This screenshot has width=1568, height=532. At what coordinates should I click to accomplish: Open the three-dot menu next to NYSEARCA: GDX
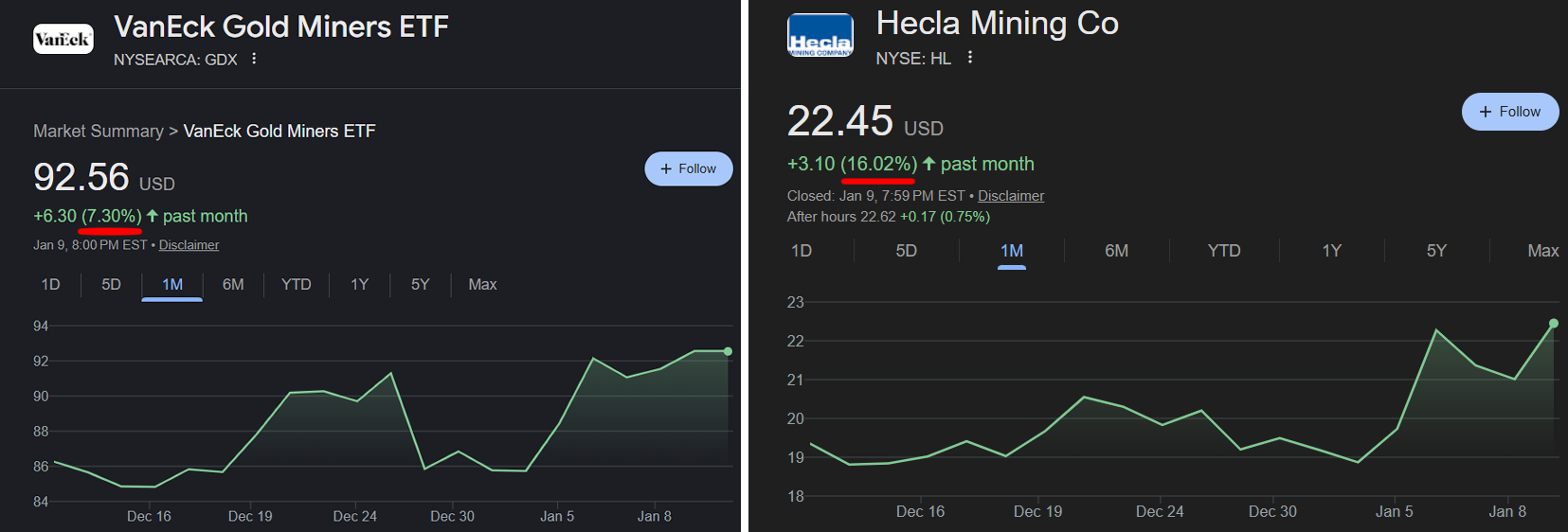254,59
